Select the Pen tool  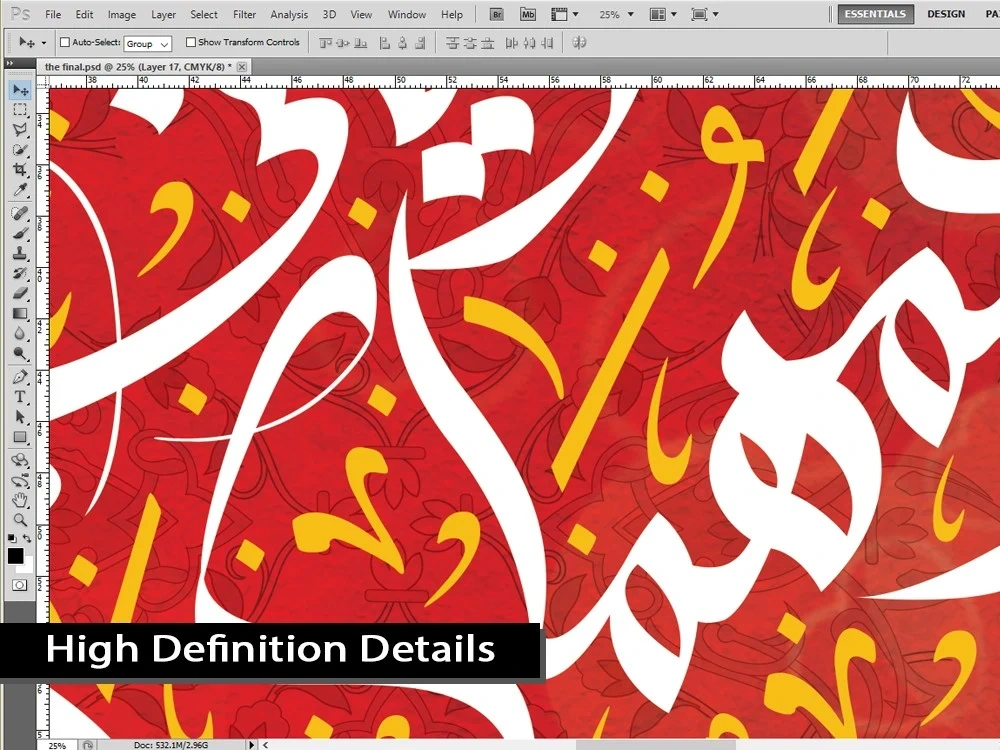[20, 376]
